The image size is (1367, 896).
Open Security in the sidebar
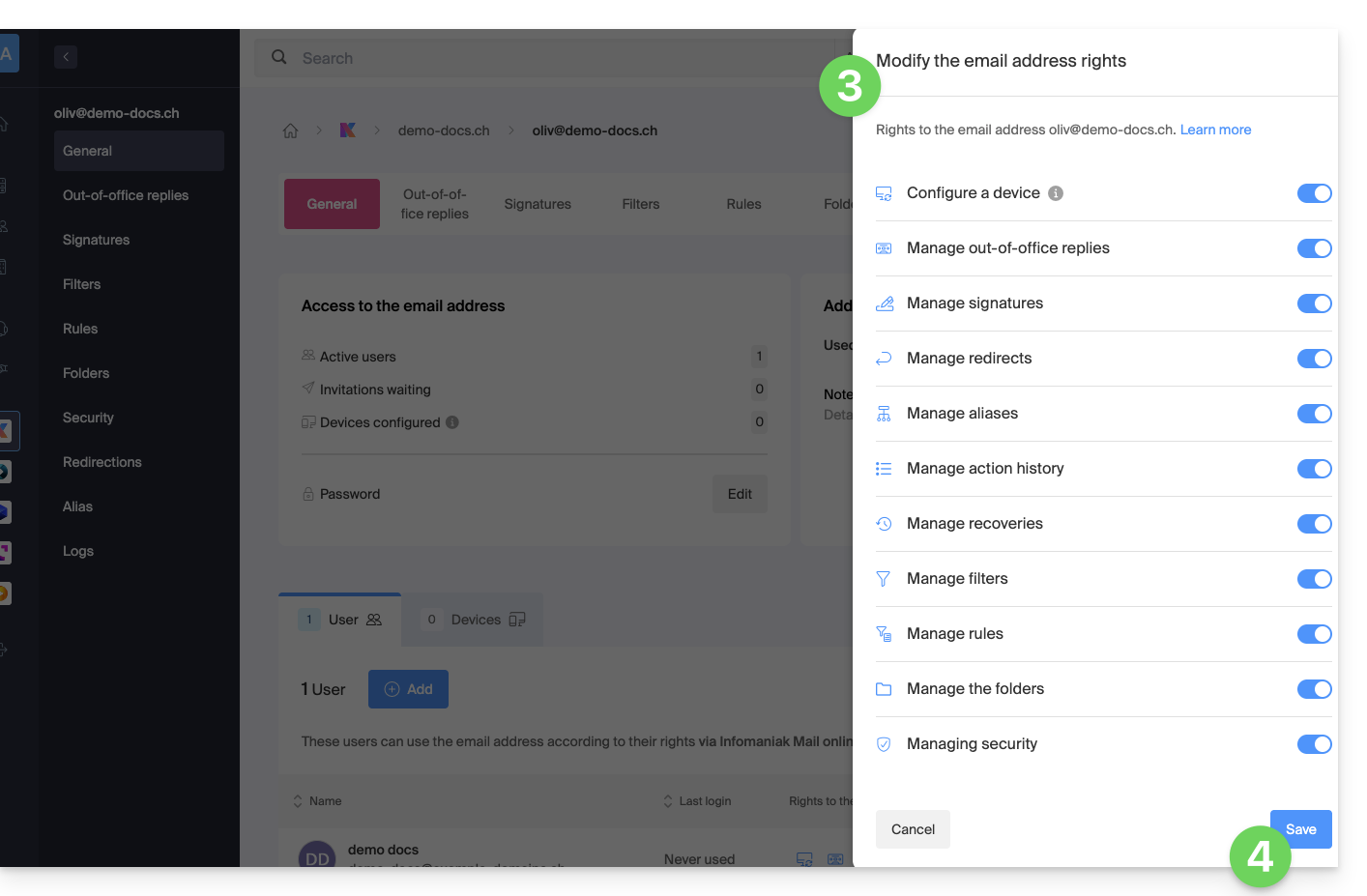[88, 418]
